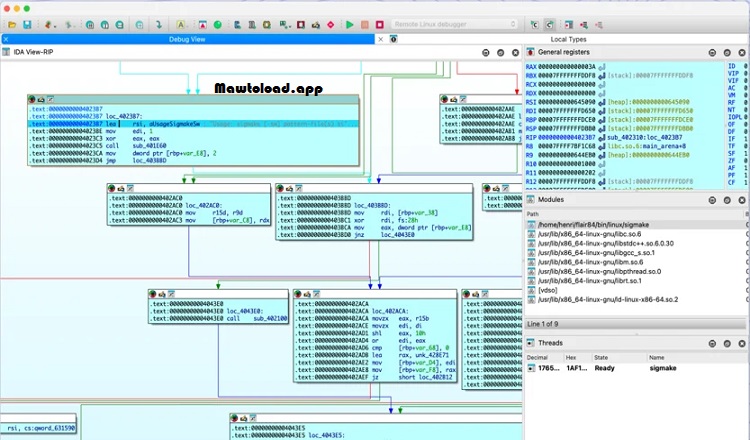Click the image-with-red-triangle toolbar icon

pyautogui.click(x=202, y=24)
